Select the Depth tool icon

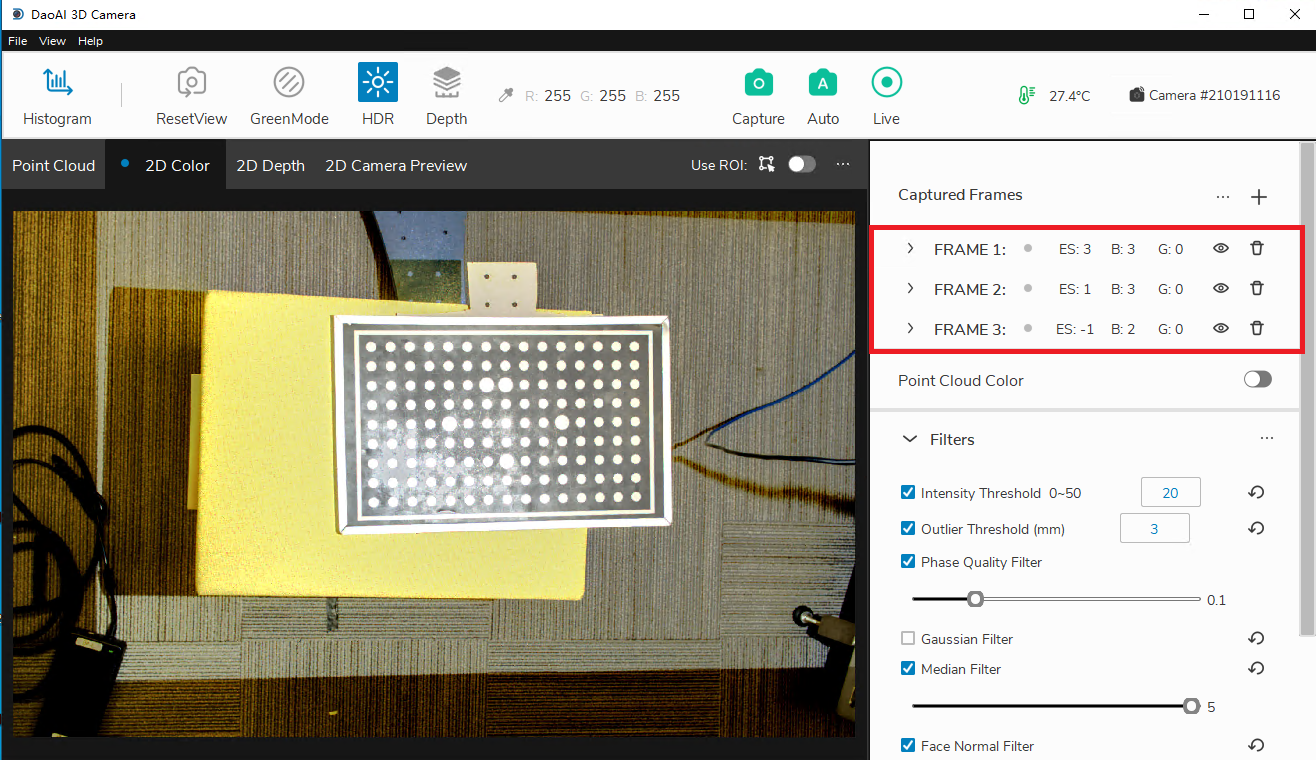click(446, 83)
